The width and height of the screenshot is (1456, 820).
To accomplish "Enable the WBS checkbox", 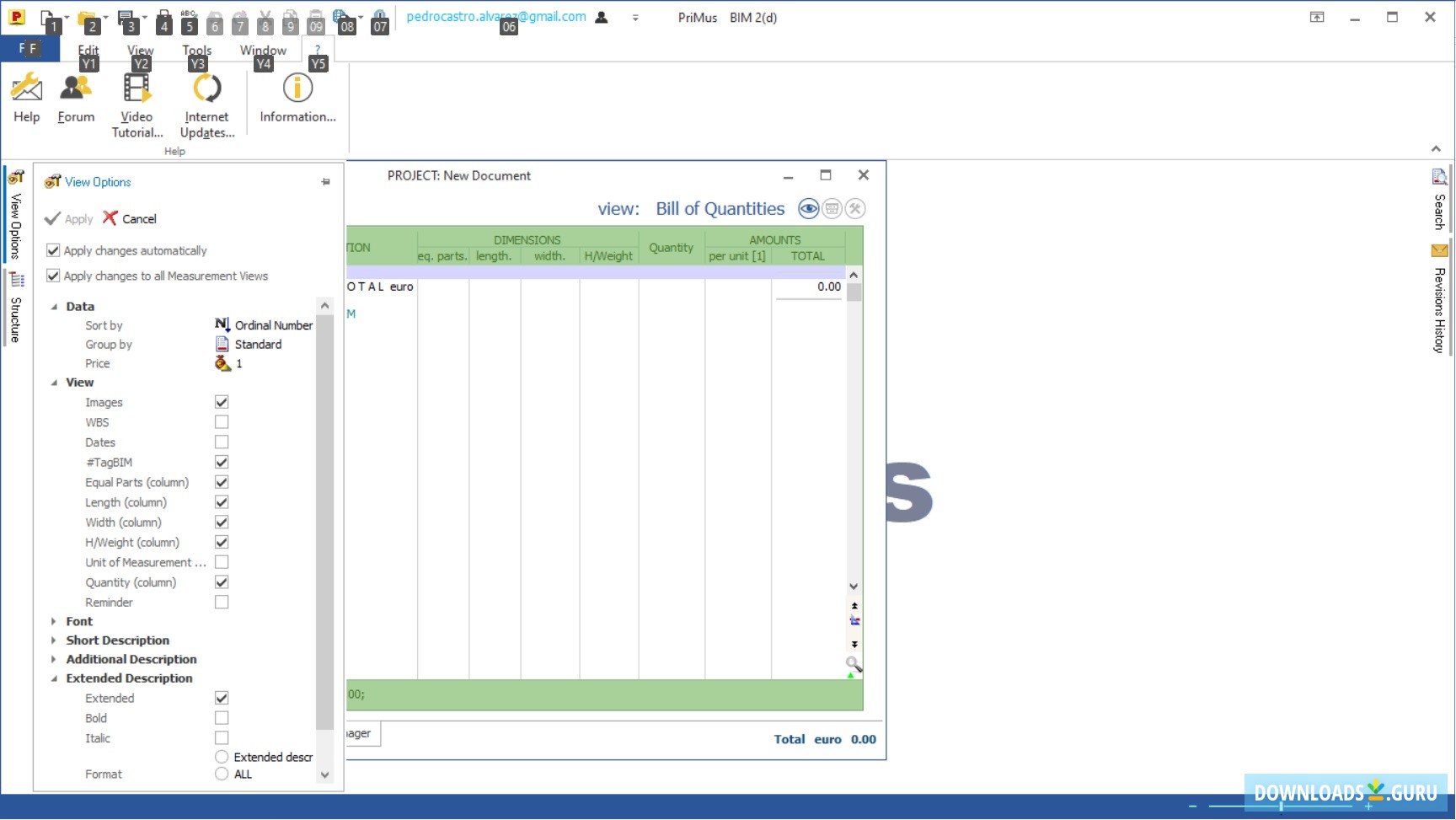I will click(222, 422).
